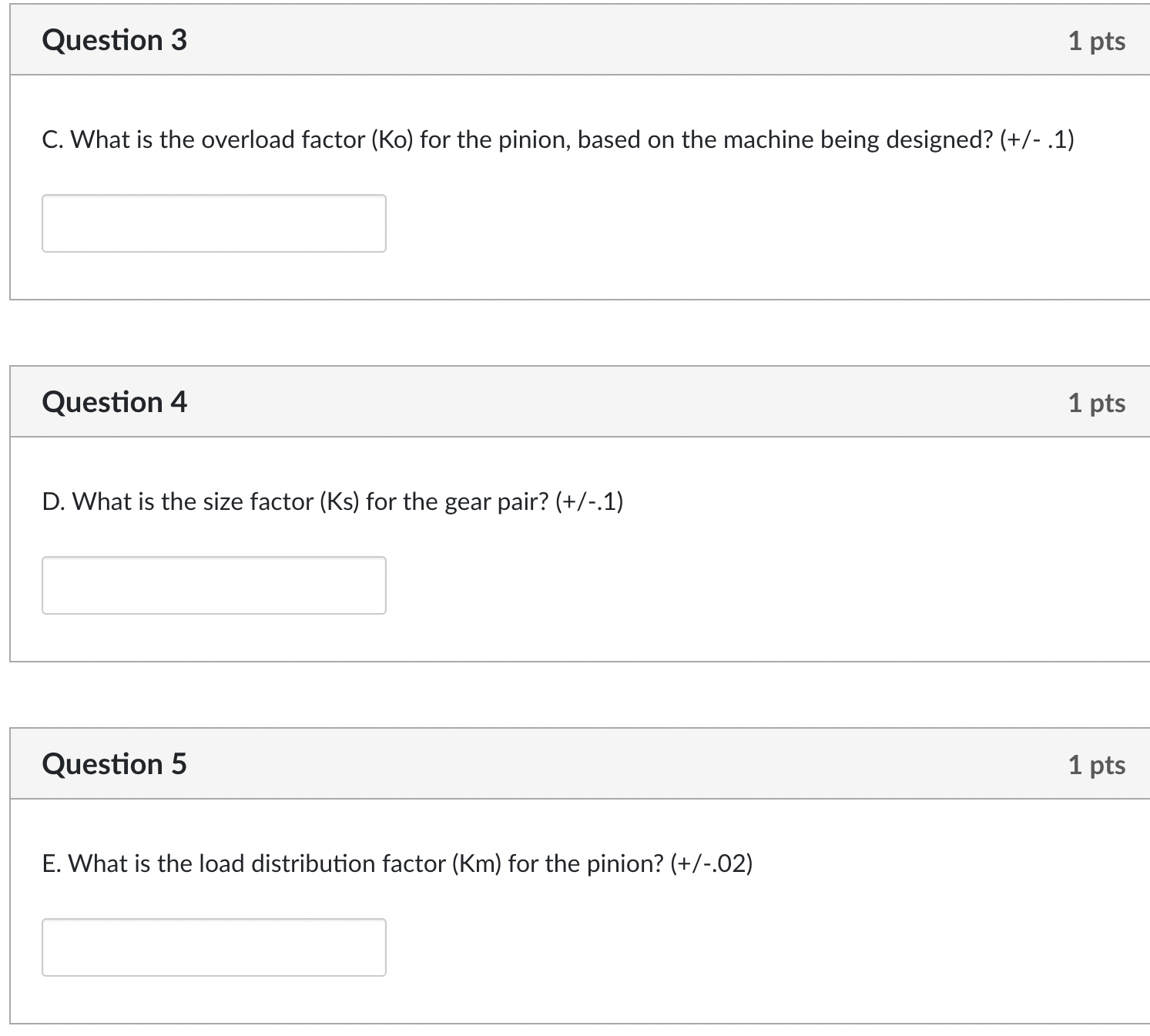
Task: Click the word pinion in Question 3
Action: 534,139
